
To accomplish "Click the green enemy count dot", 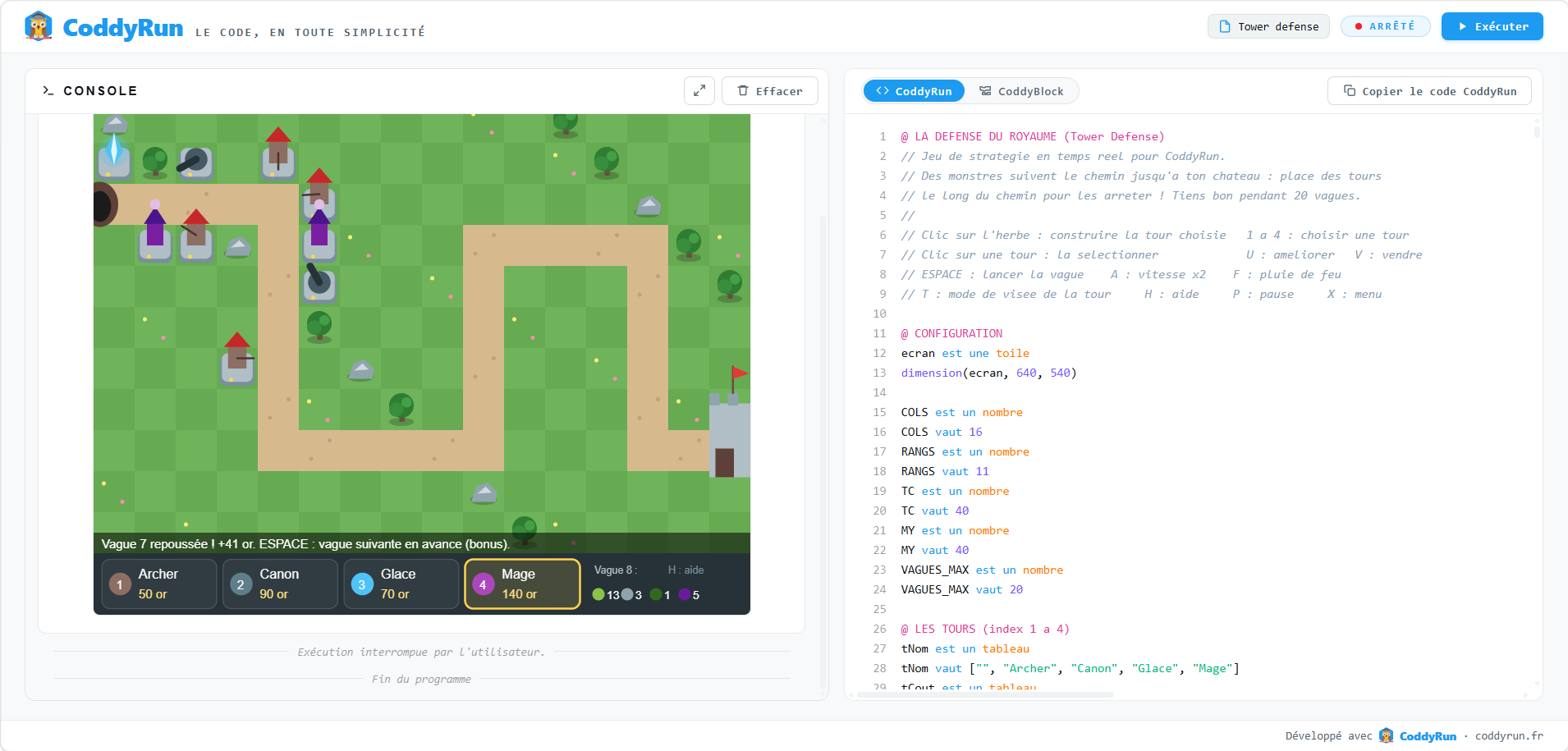I will click(598, 594).
